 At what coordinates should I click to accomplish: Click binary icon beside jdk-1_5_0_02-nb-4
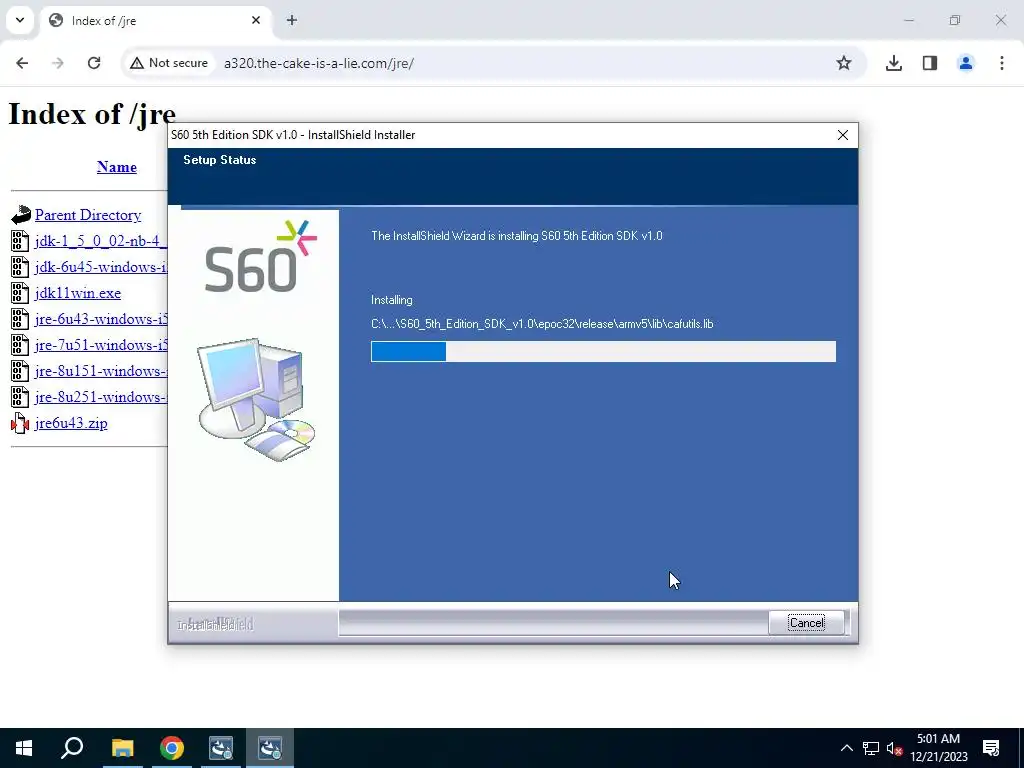tap(20, 241)
